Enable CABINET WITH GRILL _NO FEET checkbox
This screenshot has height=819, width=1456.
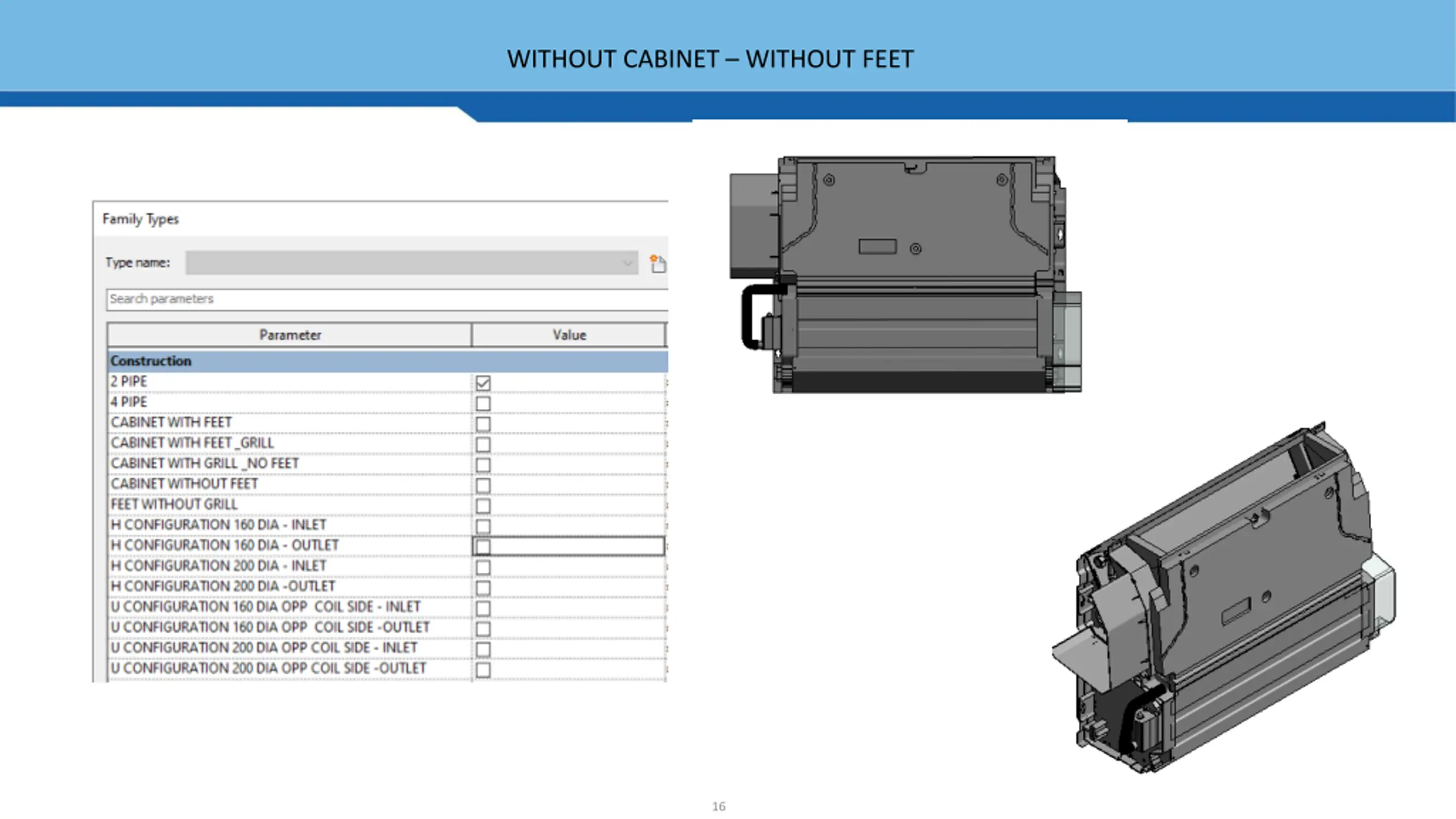[x=483, y=465]
